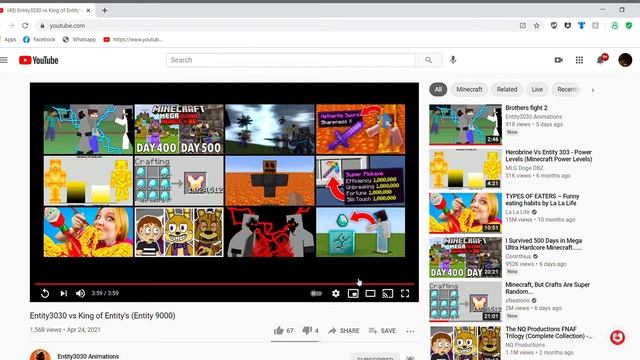Switch to theater mode
Viewport: 640px width, 360px height.
click(370, 293)
